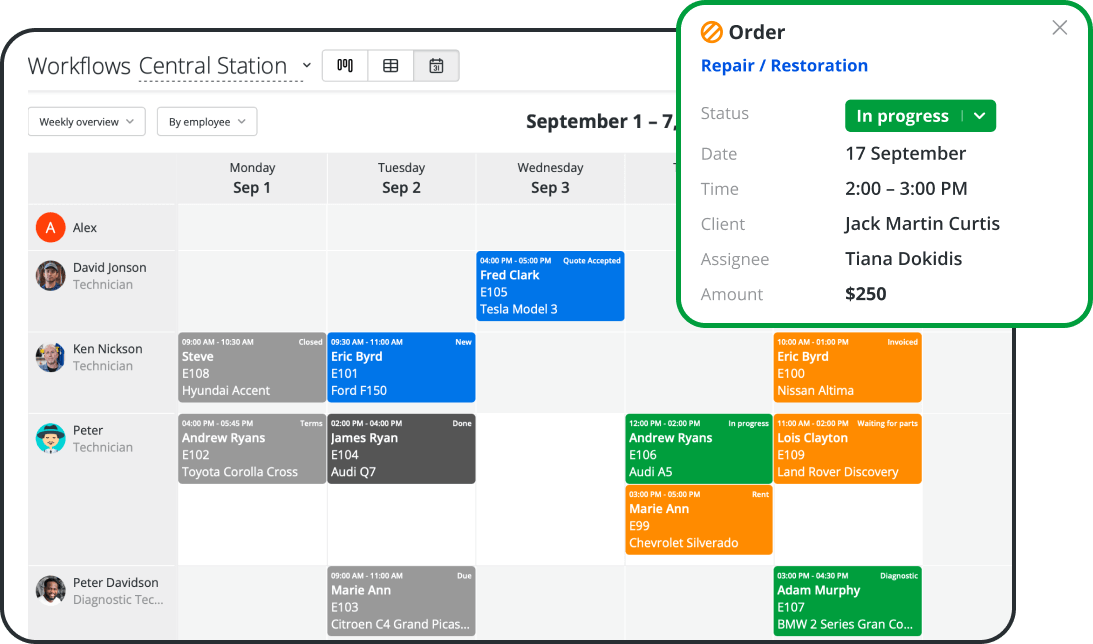The width and height of the screenshot is (1093, 644).
Task: Select the calendar view icon
Action: pos(436,65)
